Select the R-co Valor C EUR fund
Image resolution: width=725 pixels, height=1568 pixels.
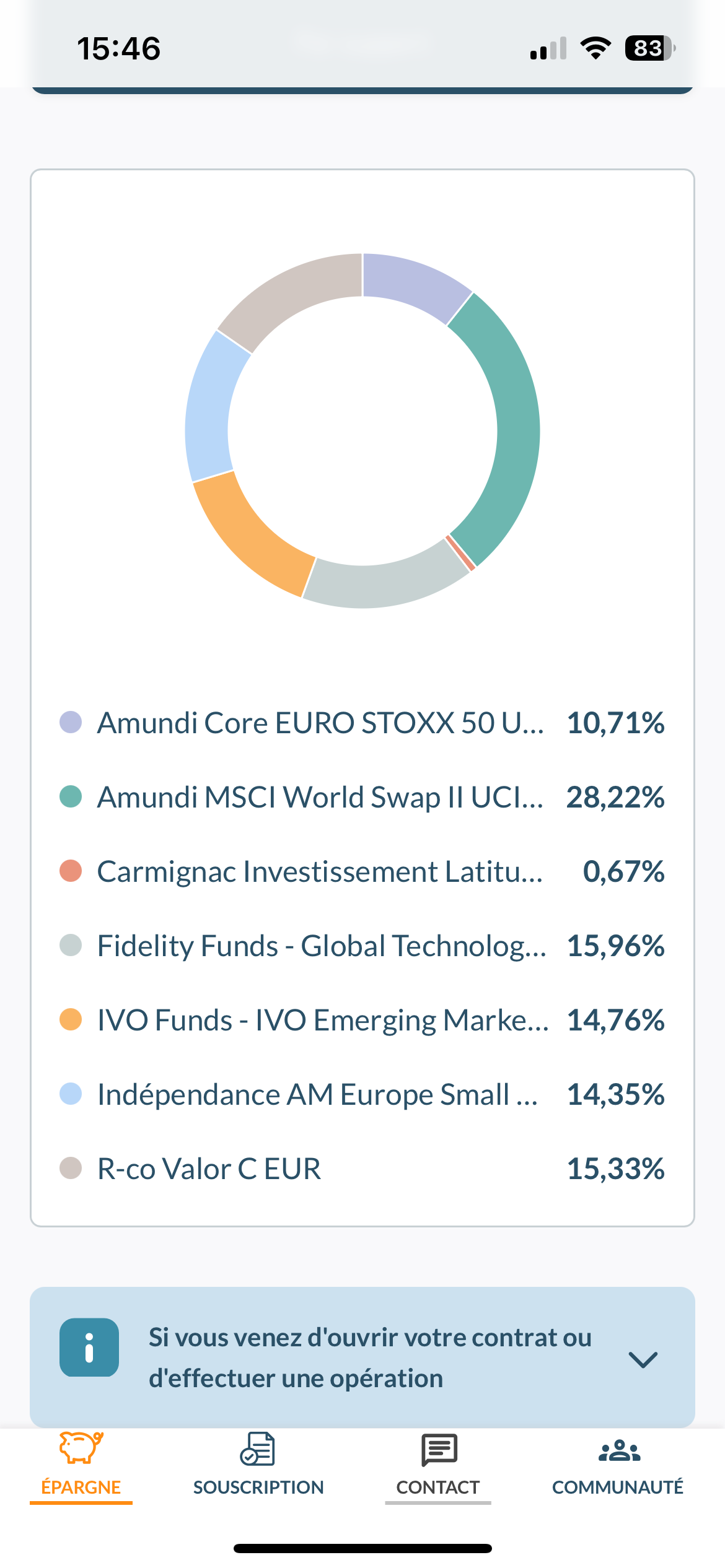[x=209, y=1169]
